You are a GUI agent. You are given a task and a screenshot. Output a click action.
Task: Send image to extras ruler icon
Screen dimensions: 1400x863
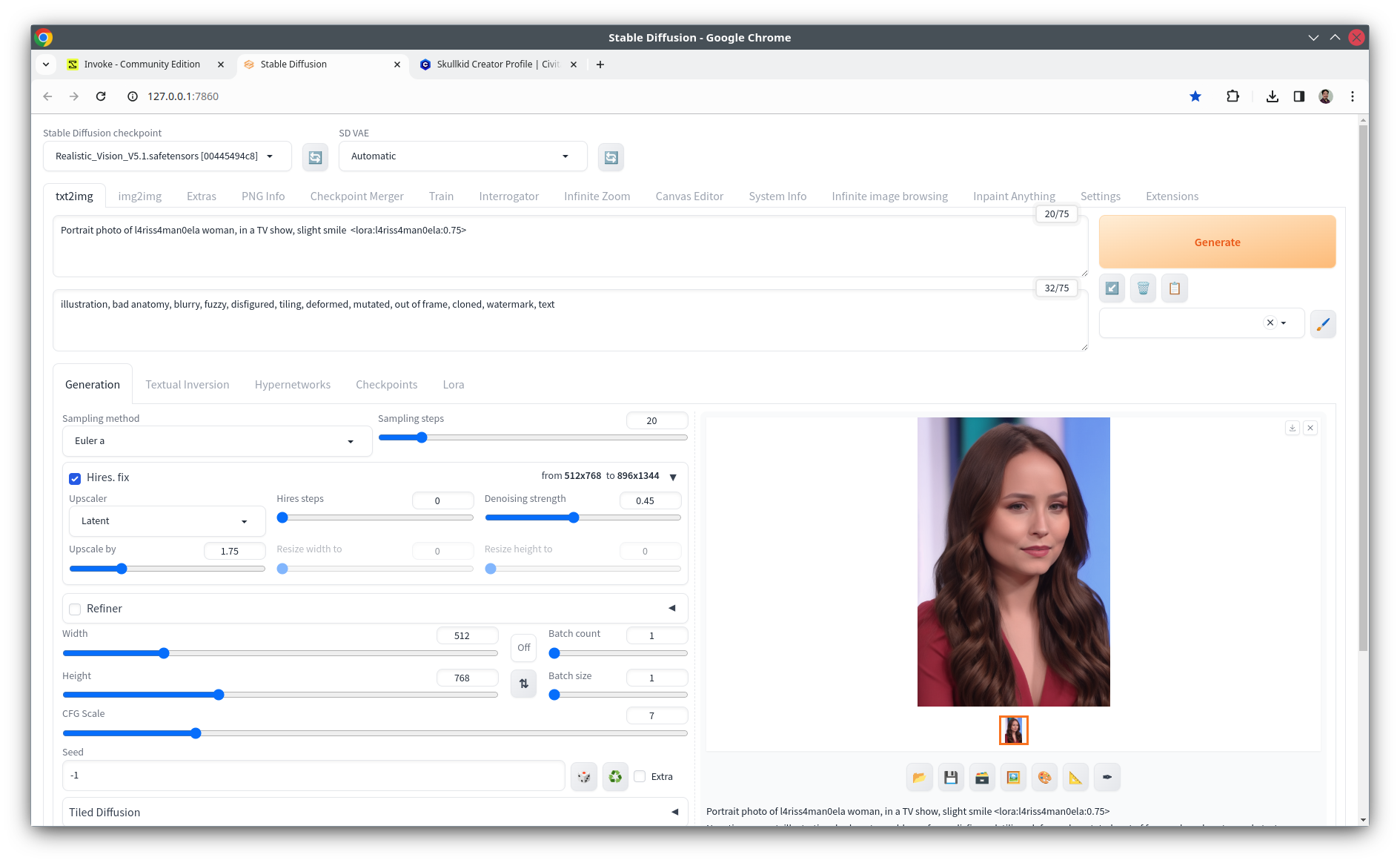pos(1075,778)
